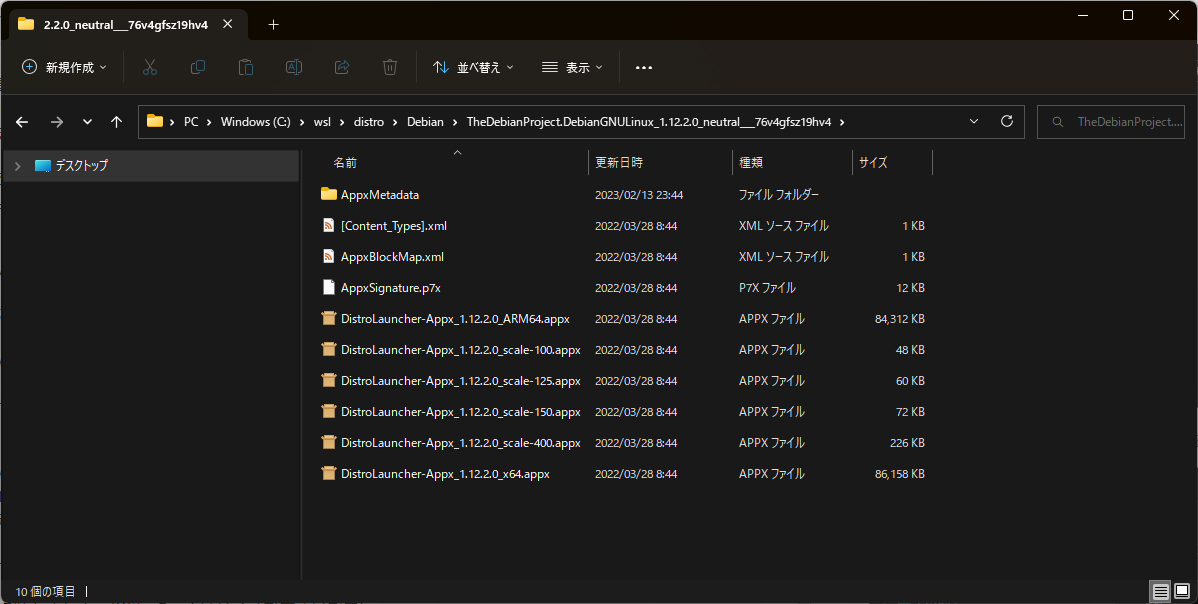This screenshot has width=1198, height=604.
Task: Select DistroLauncher-Appx_1.12.2.0_scale-400.appx name
Action: point(461,443)
